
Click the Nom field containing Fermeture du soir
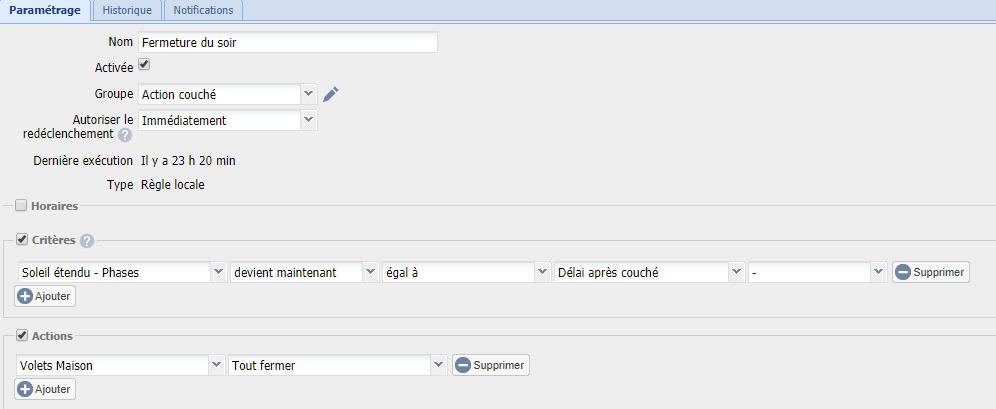[288, 43]
